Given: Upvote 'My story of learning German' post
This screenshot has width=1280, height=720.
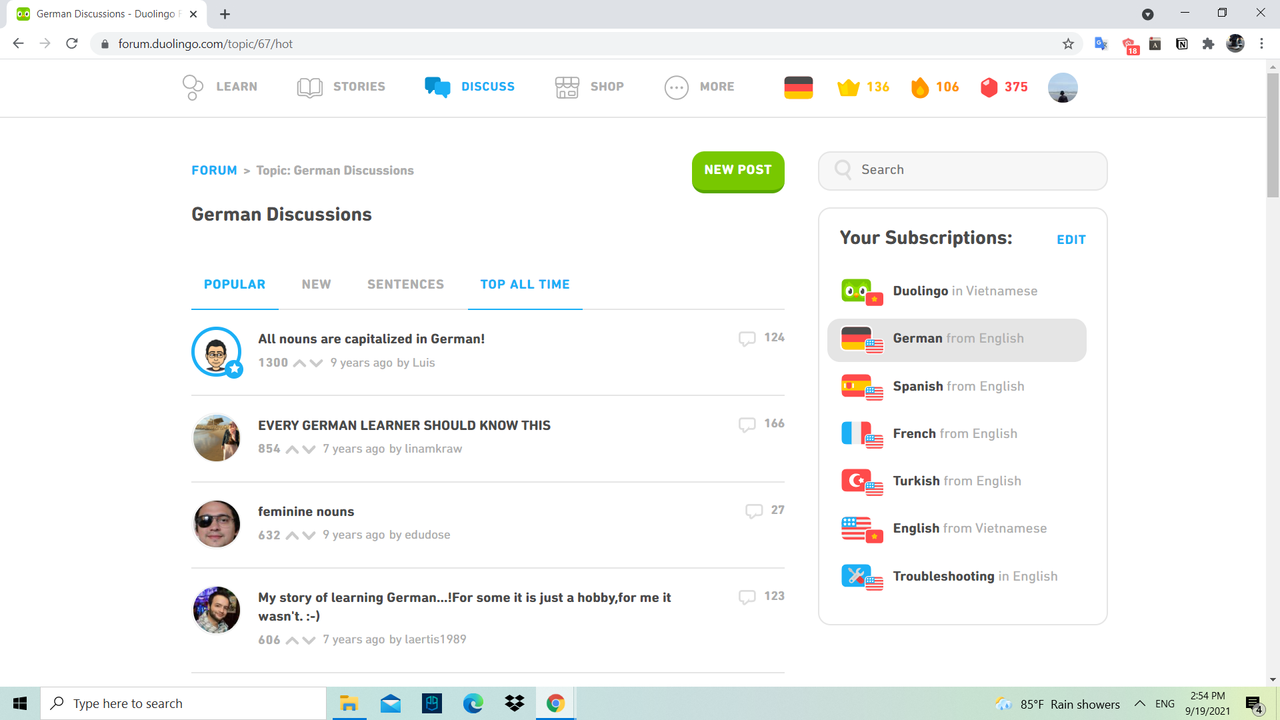Looking at the screenshot, I should pyautogui.click(x=292, y=640).
